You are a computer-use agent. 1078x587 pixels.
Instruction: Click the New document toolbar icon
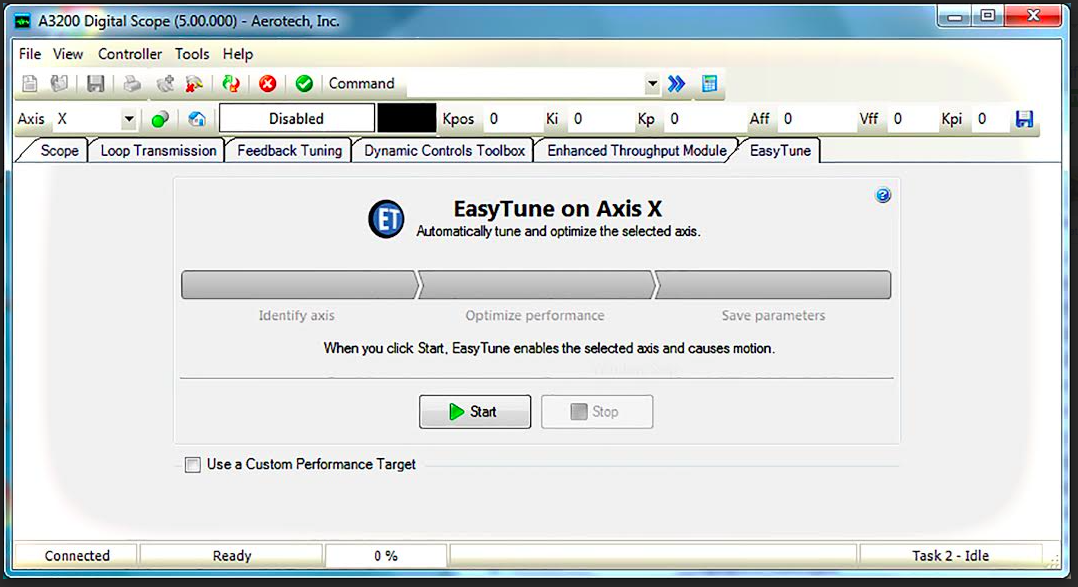(x=30, y=84)
